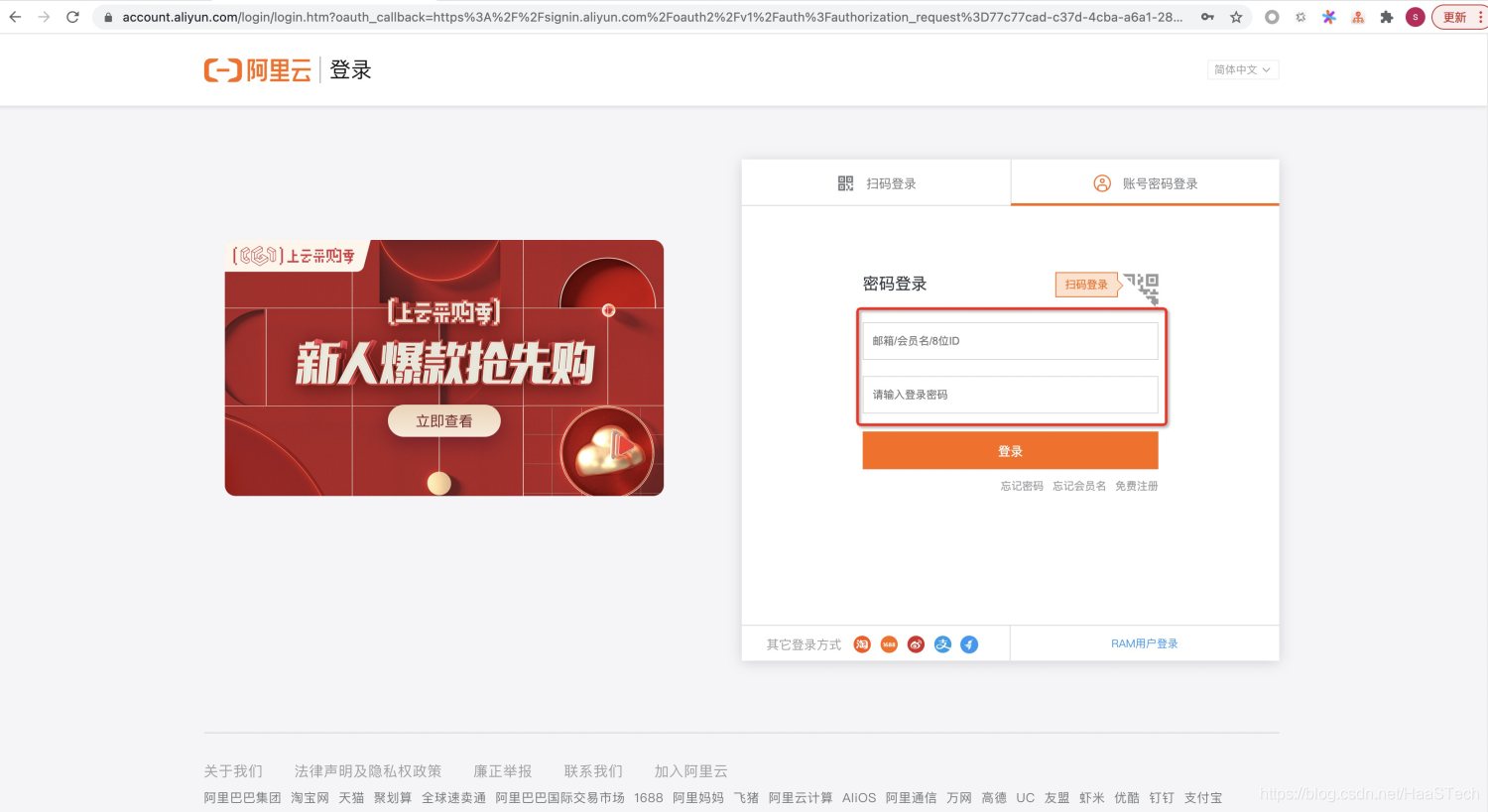
Task: Open the 优酷 footer link
Action: pyautogui.click(x=1127, y=798)
